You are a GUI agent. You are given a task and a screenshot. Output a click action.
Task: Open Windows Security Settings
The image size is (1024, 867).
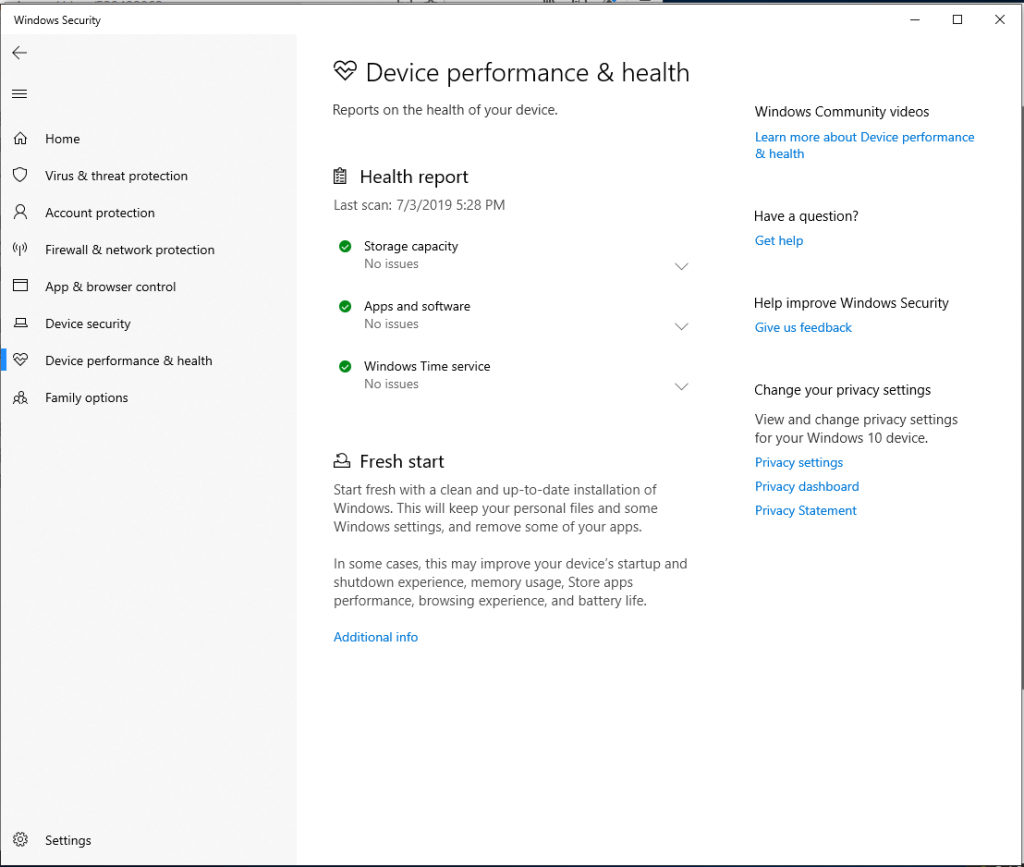click(68, 840)
